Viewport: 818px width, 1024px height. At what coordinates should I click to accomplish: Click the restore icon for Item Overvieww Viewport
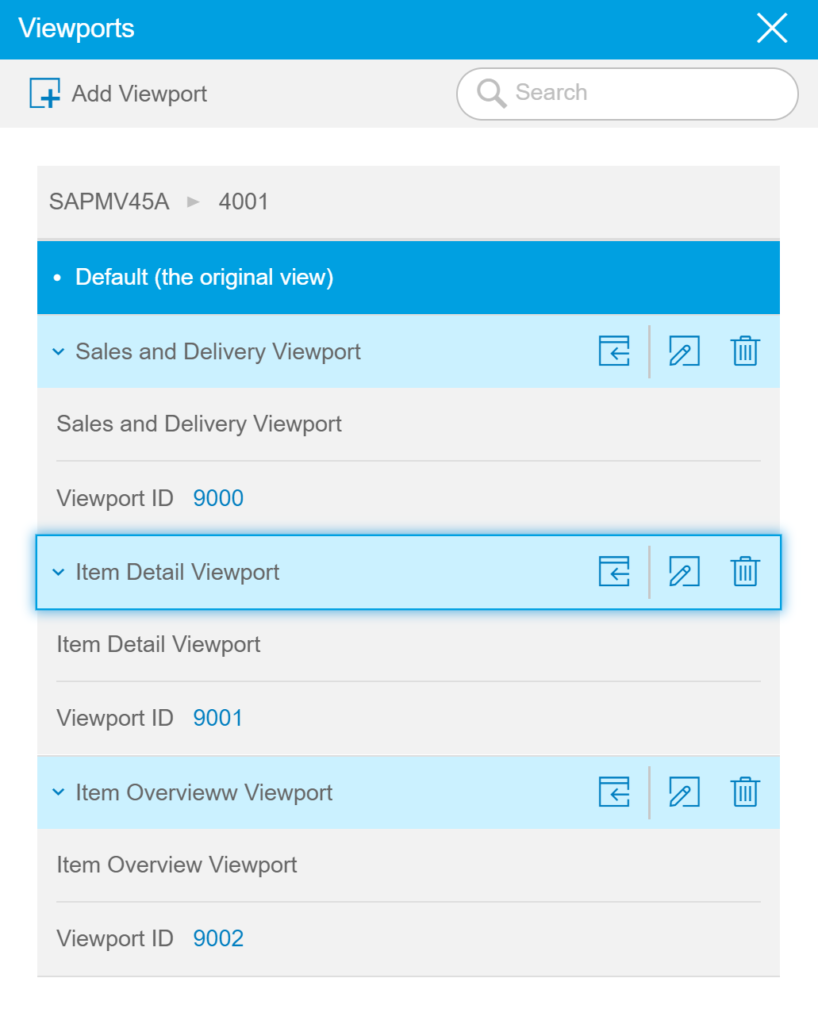click(614, 792)
